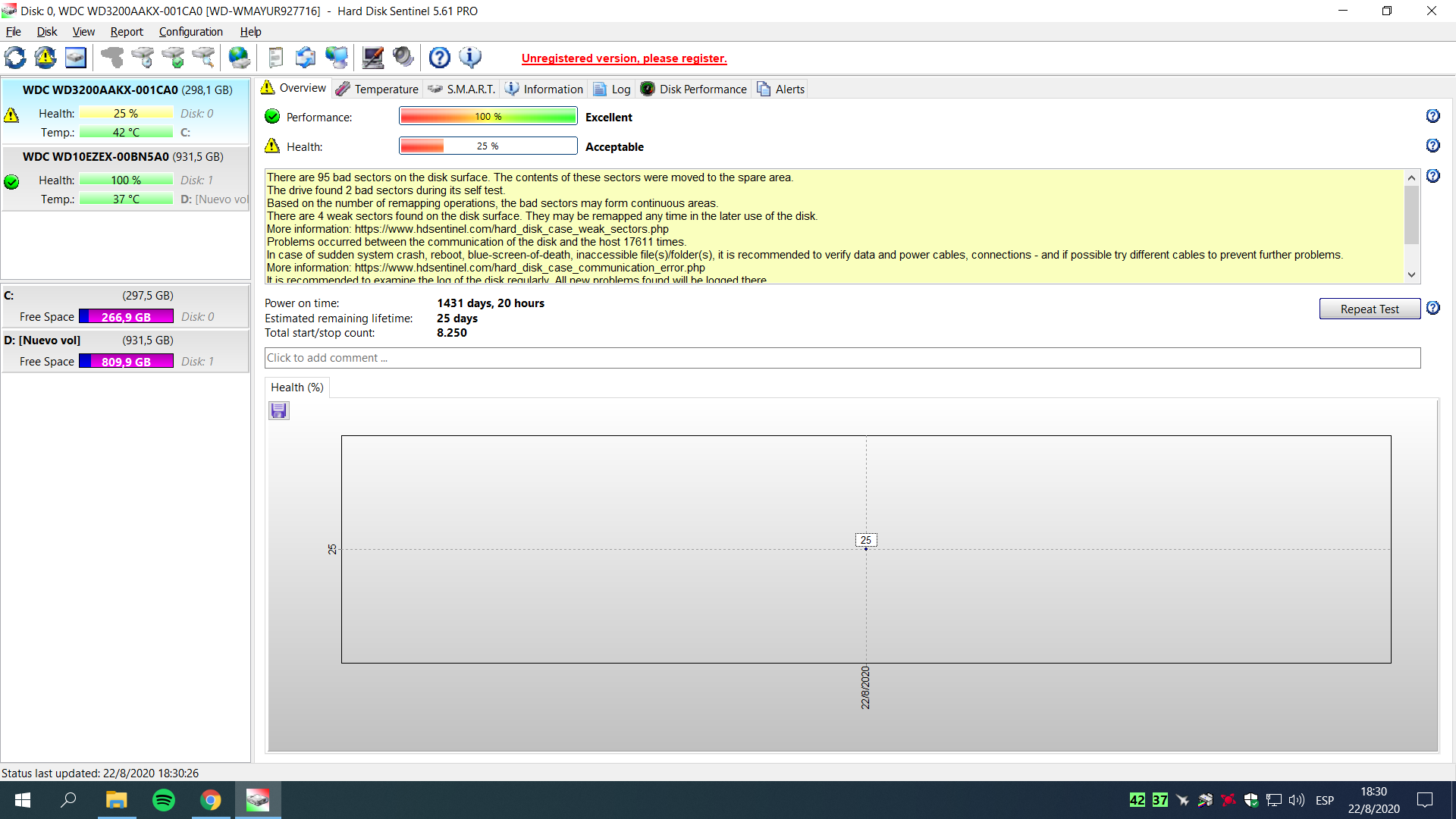Image resolution: width=1456 pixels, height=819 pixels.
Task: Switch to the Information tab
Action: 544,89
